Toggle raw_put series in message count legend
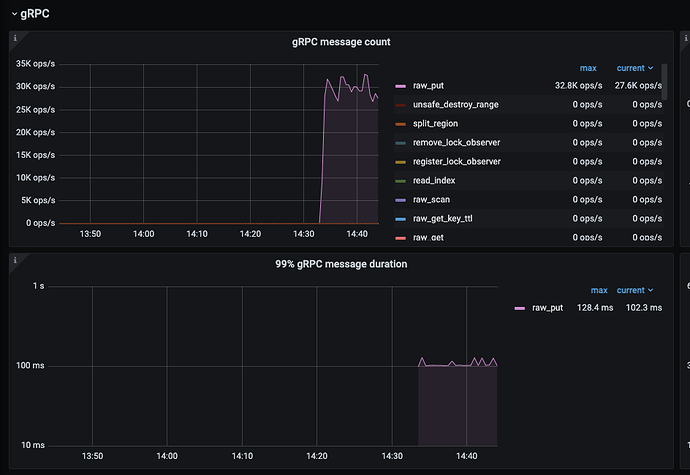Viewport: 690px width, 475px height. pos(428,86)
